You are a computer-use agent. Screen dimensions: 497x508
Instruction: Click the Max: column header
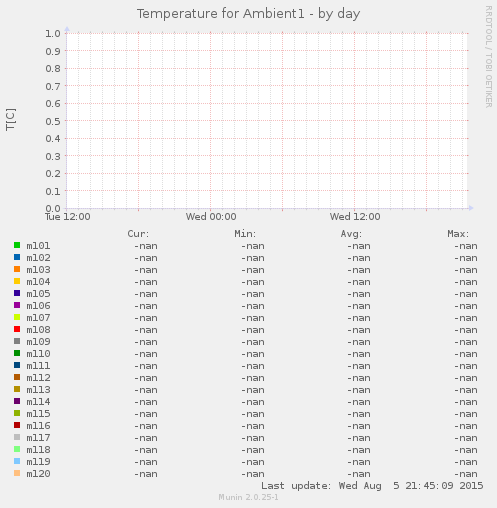click(x=458, y=234)
